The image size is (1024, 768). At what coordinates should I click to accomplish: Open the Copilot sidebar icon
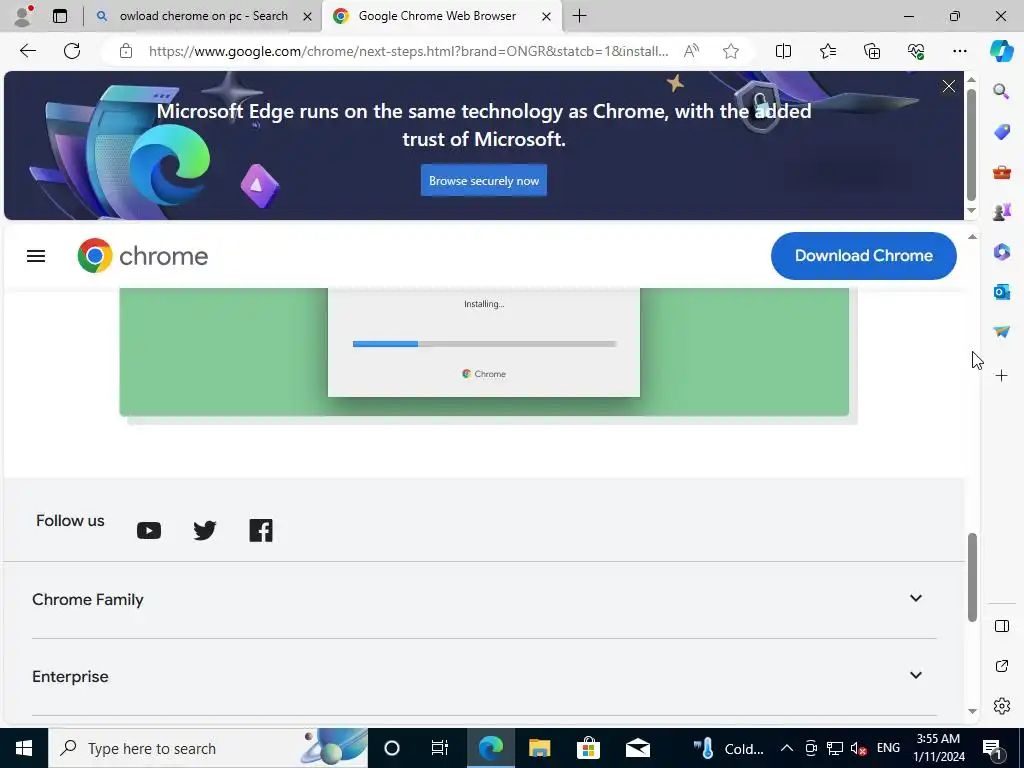tap(1001, 51)
